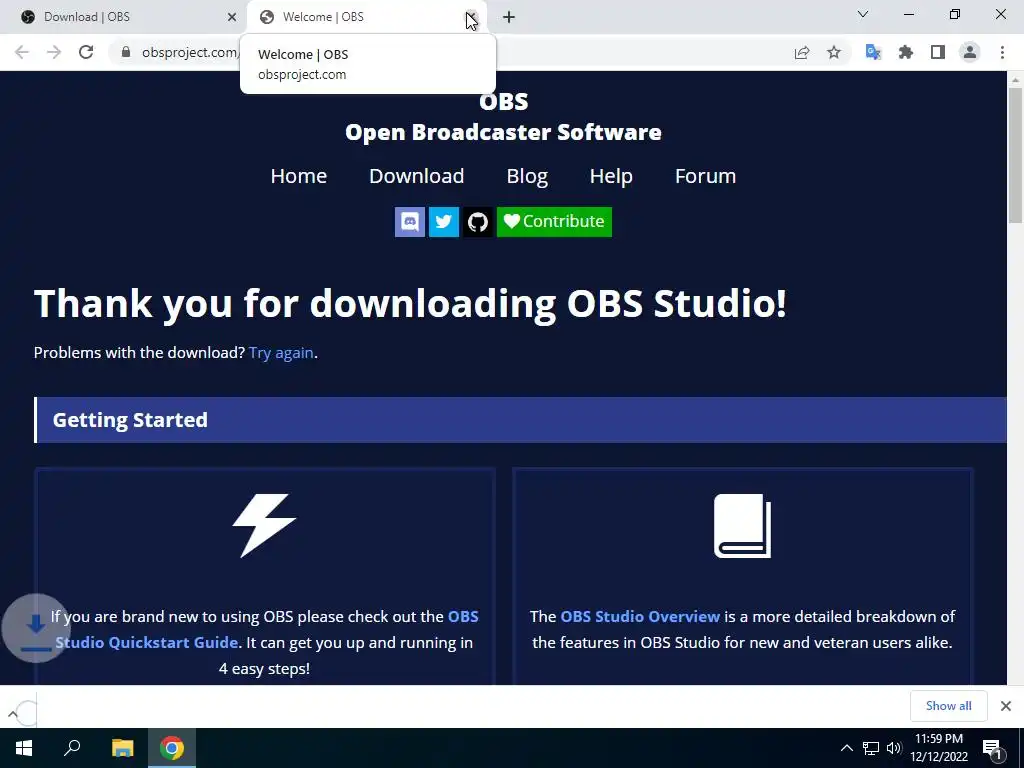Viewport: 1024px width, 768px height.
Task: Share this page icon
Action: click(x=802, y=52)
